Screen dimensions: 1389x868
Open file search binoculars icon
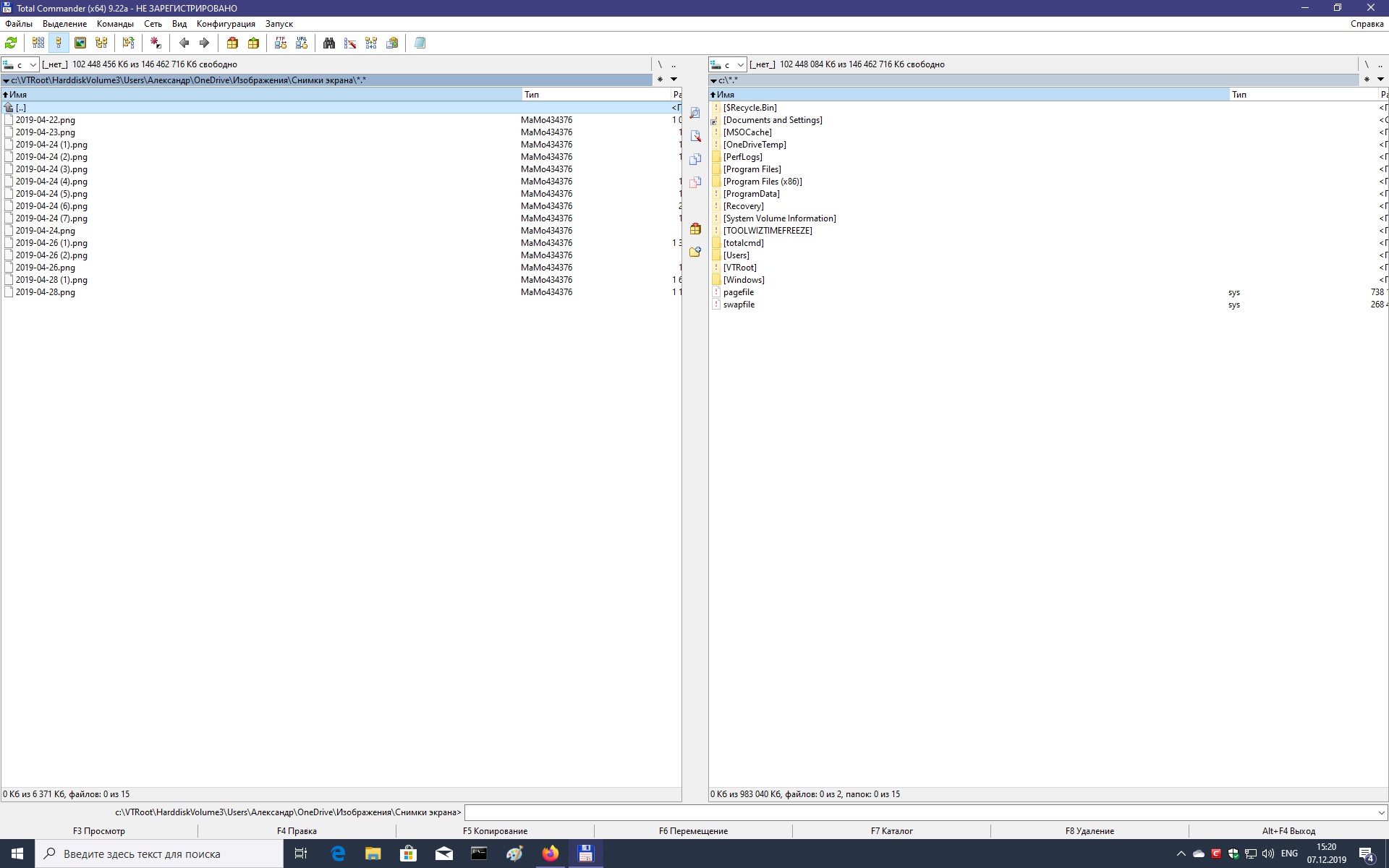point(329,43)
